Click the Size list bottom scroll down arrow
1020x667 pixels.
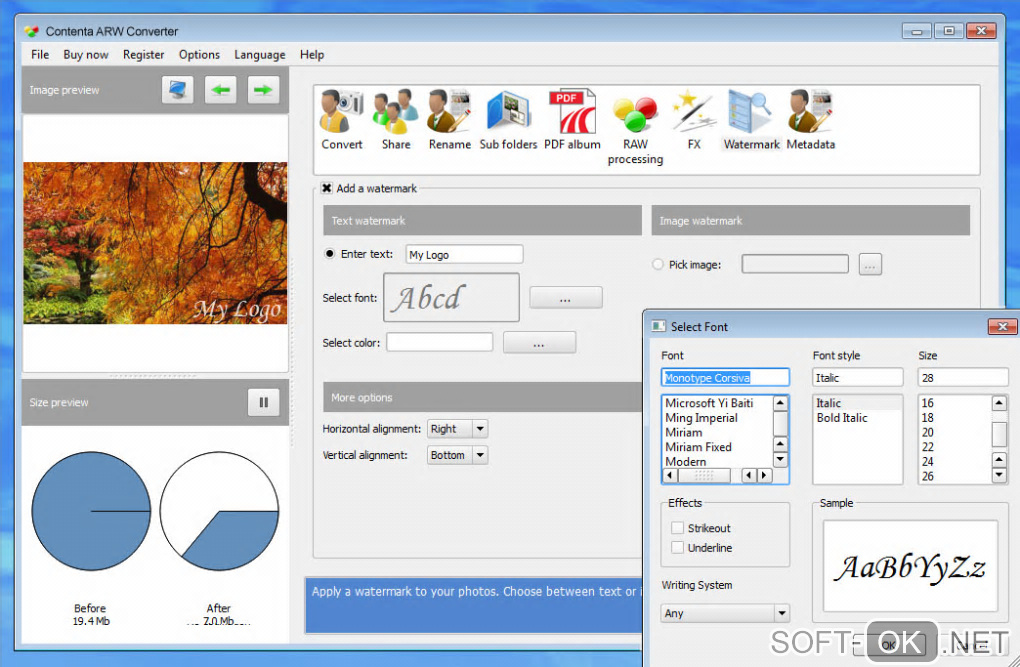(999, 476)
